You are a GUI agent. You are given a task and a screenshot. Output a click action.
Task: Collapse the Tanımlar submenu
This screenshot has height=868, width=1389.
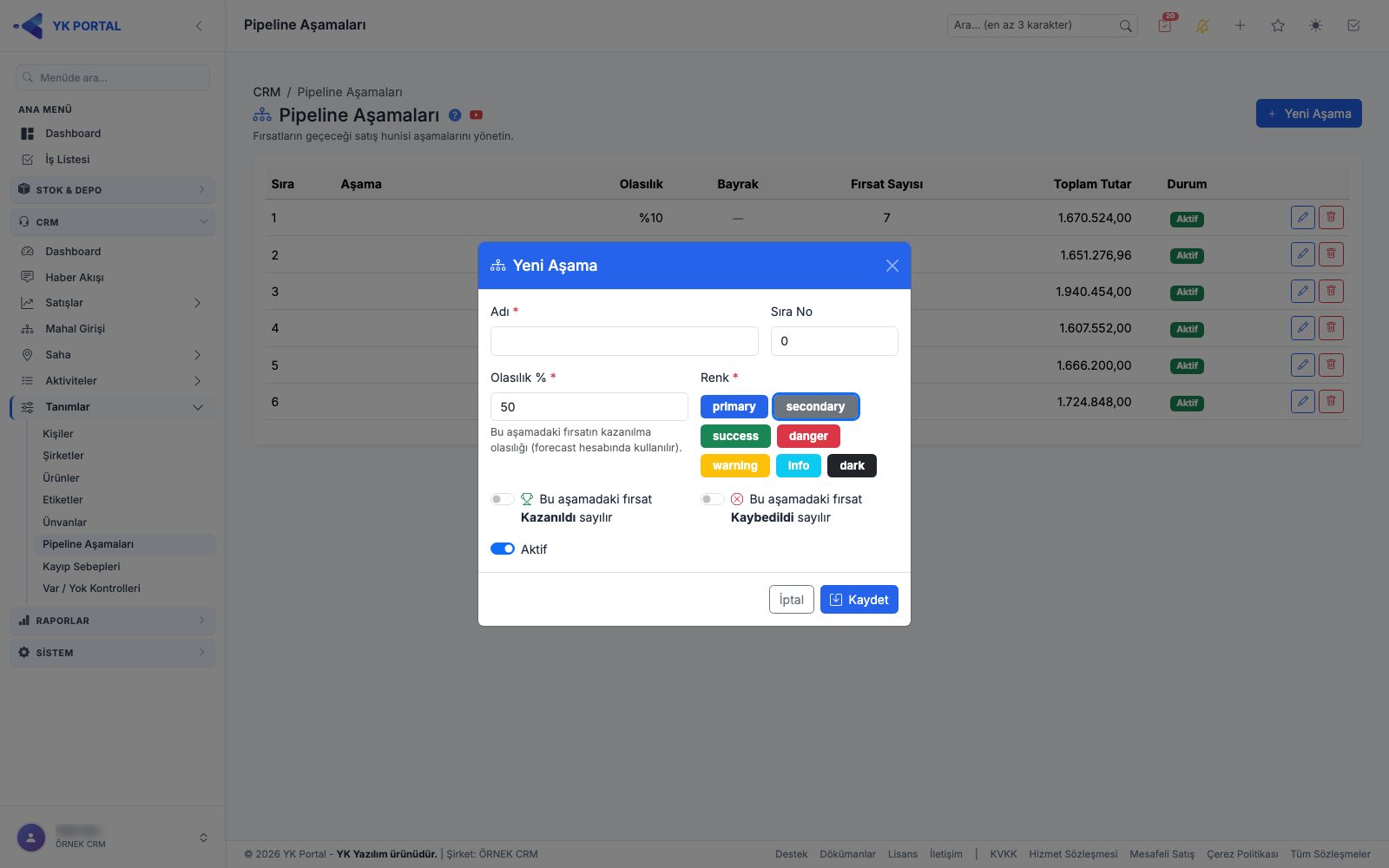pyautogui.click(x=113, y=407)
